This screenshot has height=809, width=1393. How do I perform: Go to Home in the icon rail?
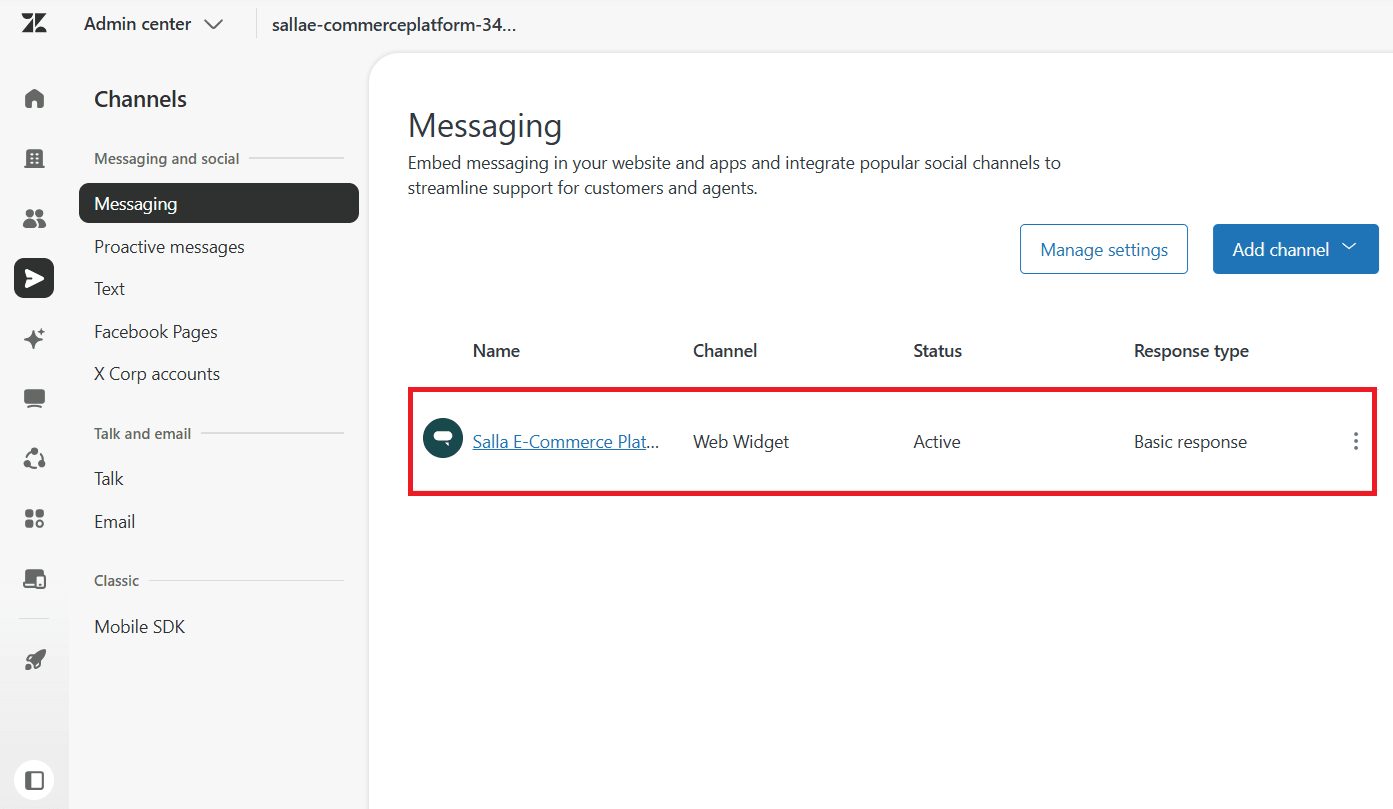[x=34, y=98]
